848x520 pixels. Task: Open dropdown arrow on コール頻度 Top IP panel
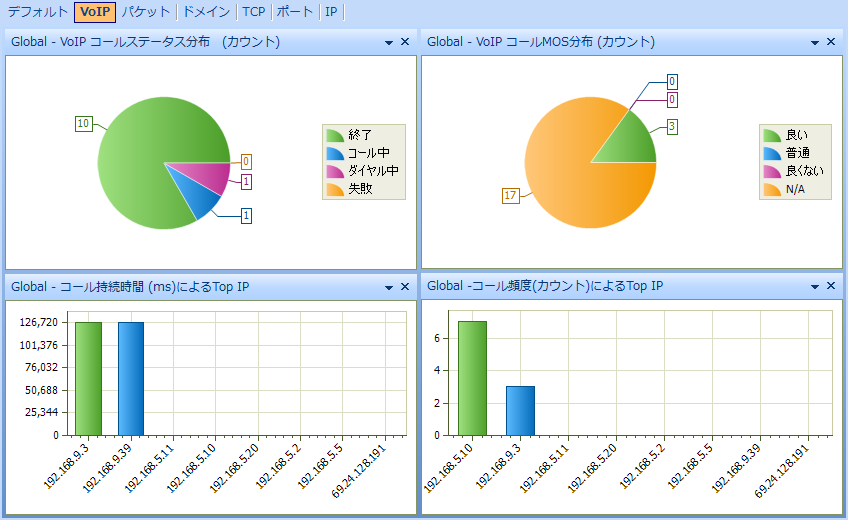815,288
